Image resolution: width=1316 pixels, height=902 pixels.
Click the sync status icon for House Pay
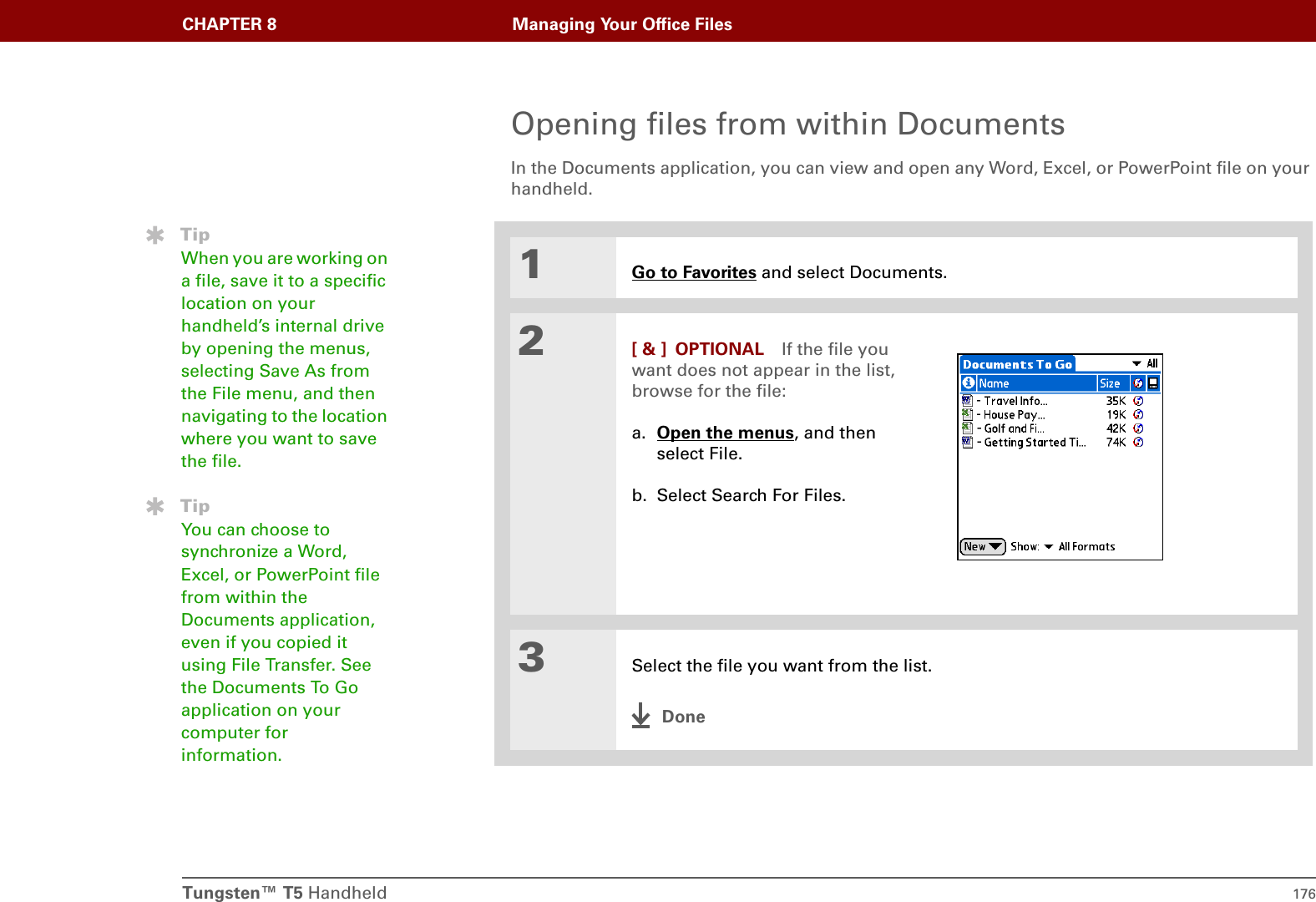click(x=1138, y=414)
